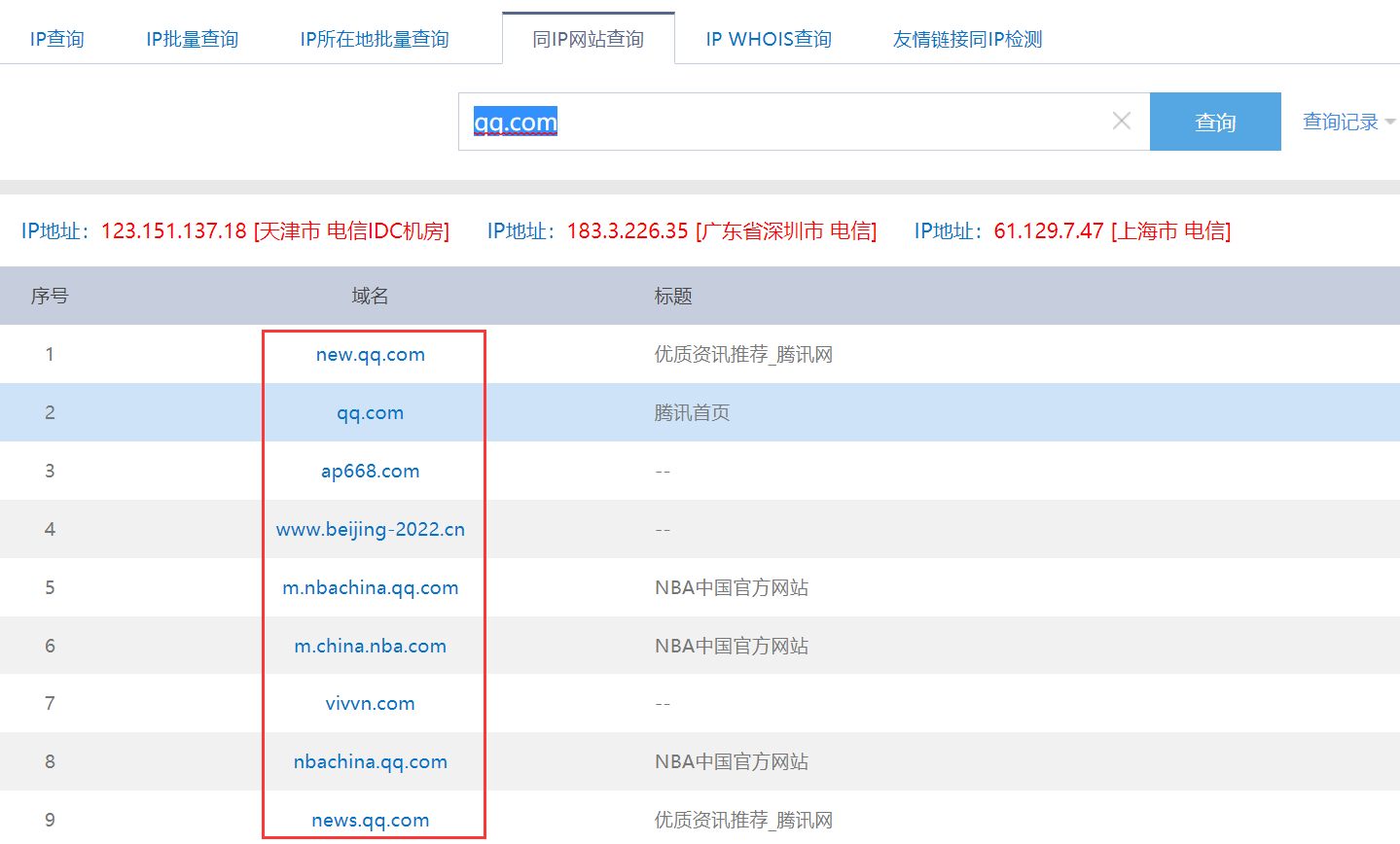Open the nbachina.qq.com link in row 8
The height and width of the screenshot is (844, 1400).
pyautogui.click(x=371, y=761)
